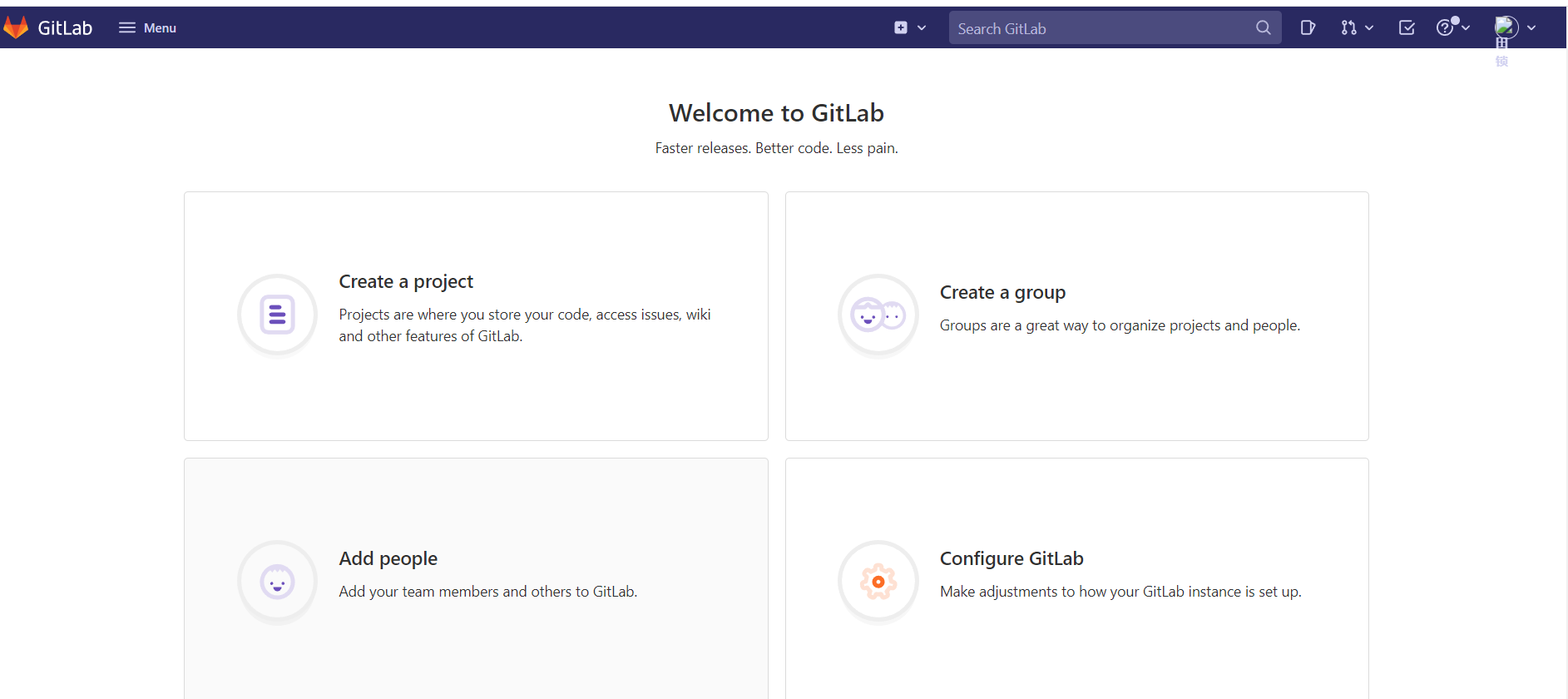This screenshot has height=699, width=1568.
Task: Open the To-Do List checkmark icon
Action: point(1407,27)
